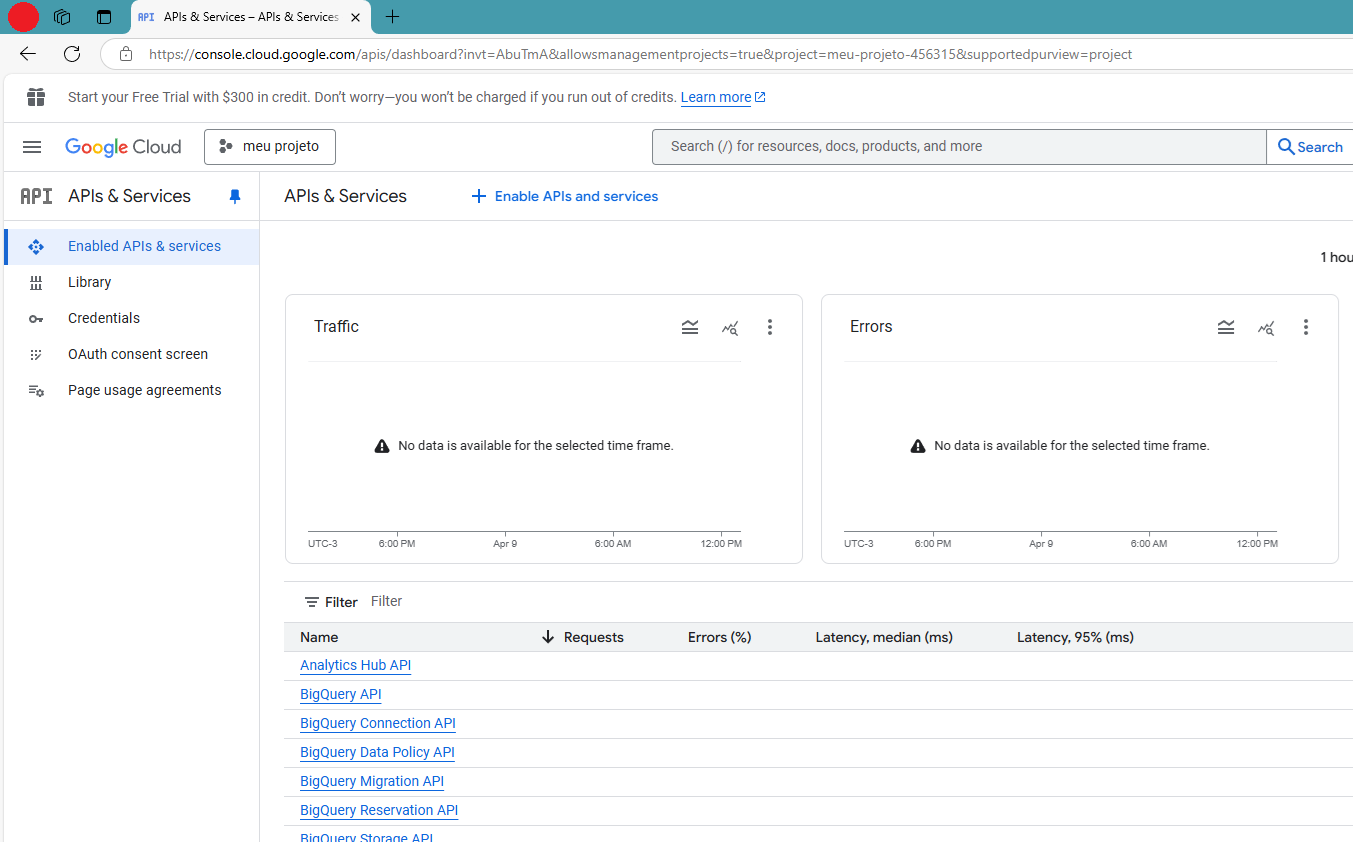Open the navigation hamburger menu

[x=31, y=146]
